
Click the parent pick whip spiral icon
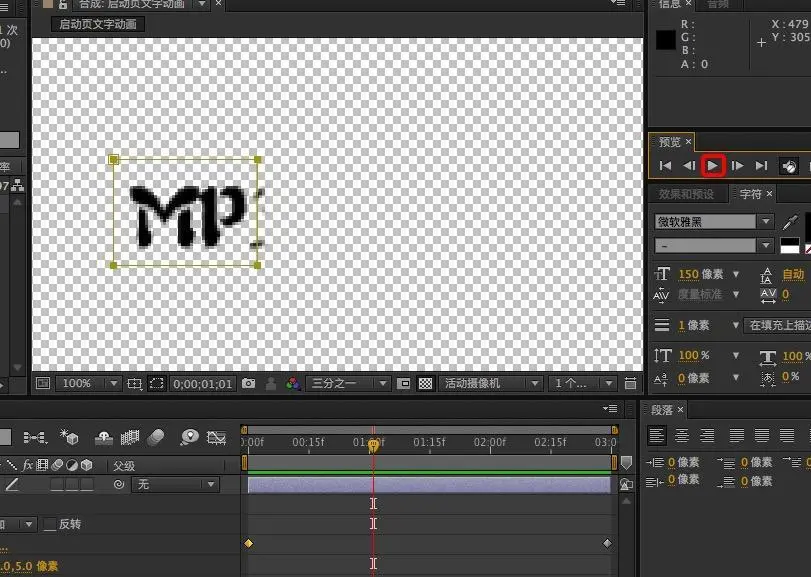[x=119, y=484]
